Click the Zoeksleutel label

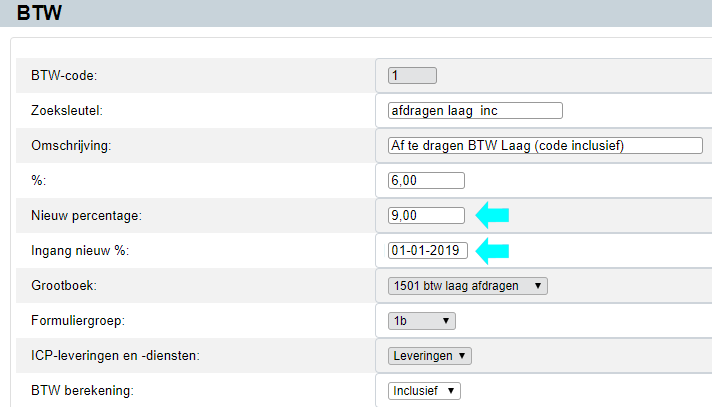(x=68, y=110)
